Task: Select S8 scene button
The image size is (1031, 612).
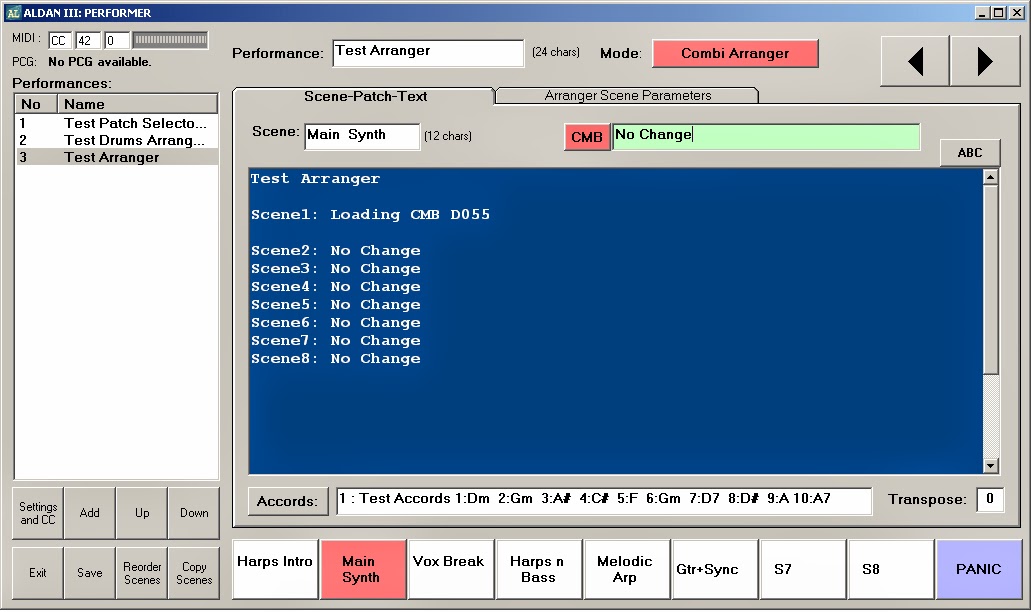Action: click(891, 569)
